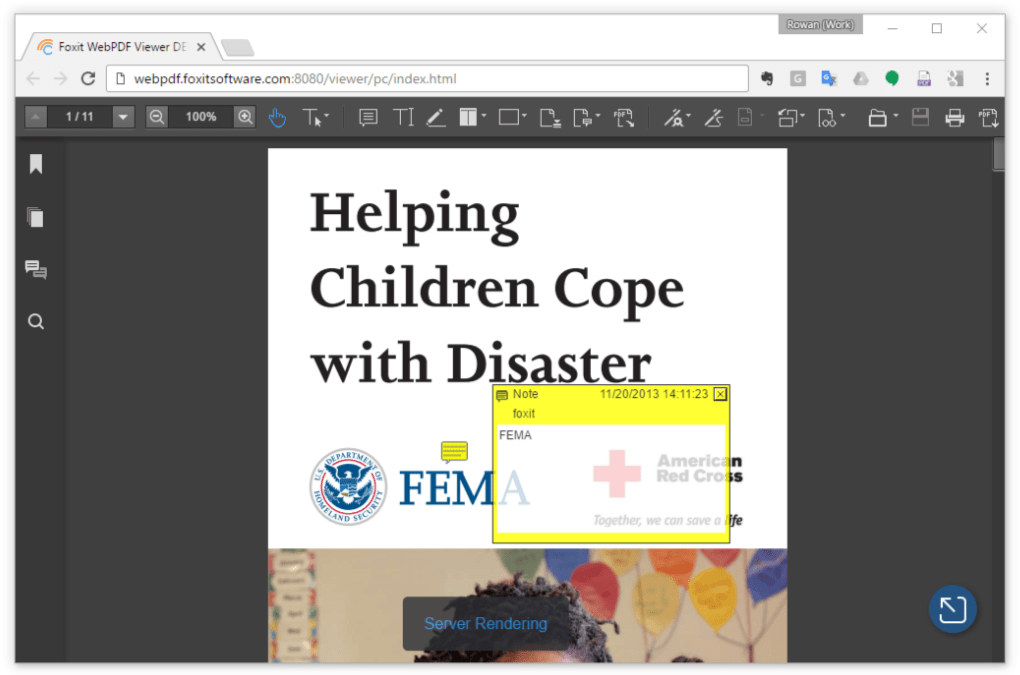
Task: Click the ink signature pen icon
Action: [713, 118]
